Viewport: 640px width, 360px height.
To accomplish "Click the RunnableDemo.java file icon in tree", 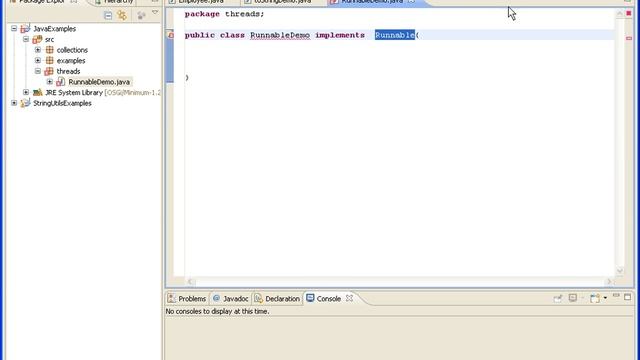I will (x=61, y=82).
